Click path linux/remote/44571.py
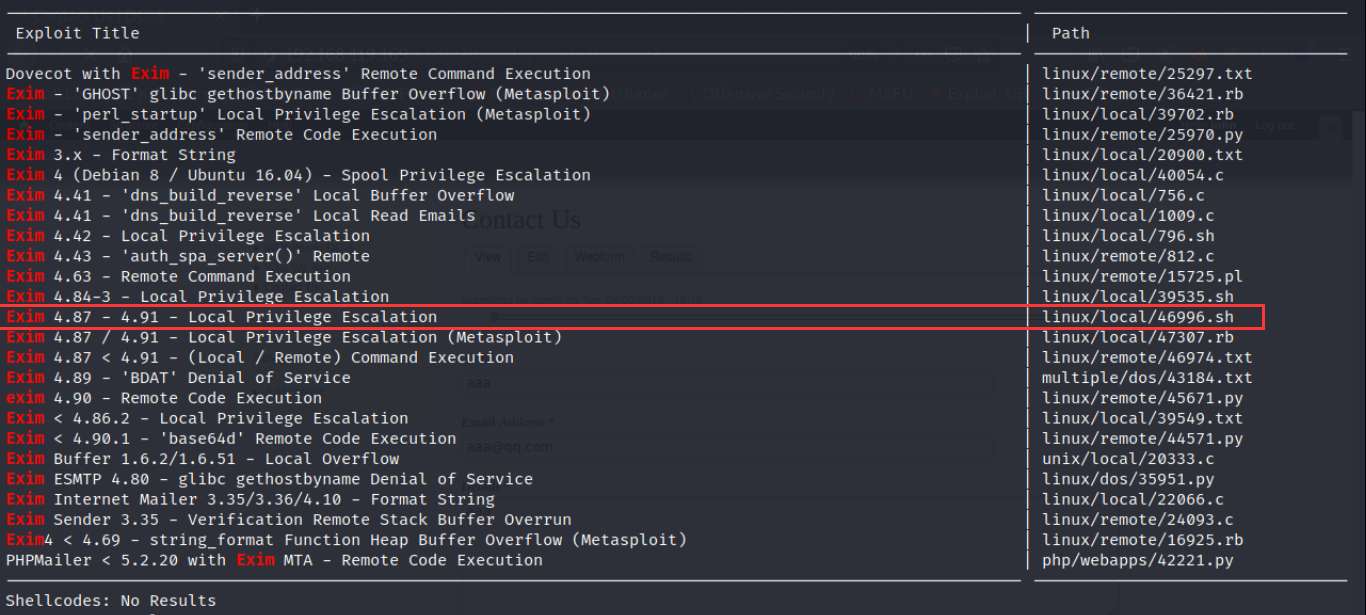Image resolution: width=1366 pixels, height=615 pixels. (x=1143, y=438)
